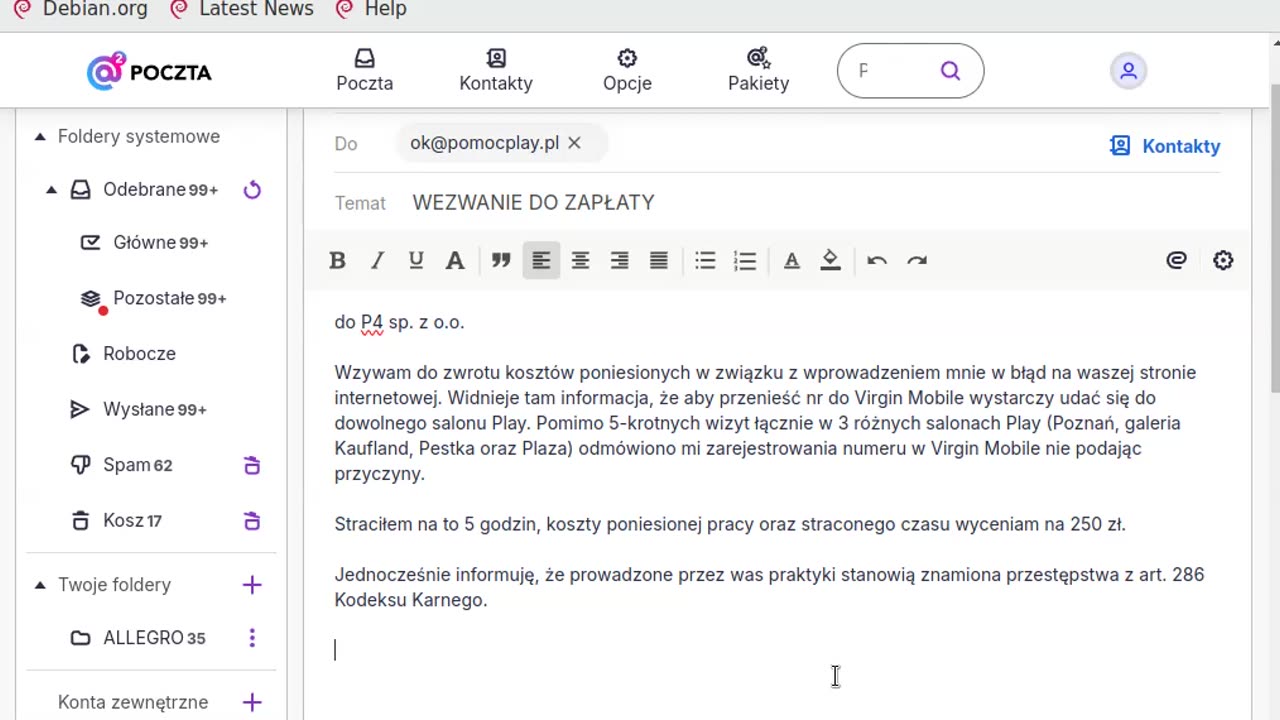Collapse the Odebrane folder tree
Screen dimensions: 1280x720
51,190
